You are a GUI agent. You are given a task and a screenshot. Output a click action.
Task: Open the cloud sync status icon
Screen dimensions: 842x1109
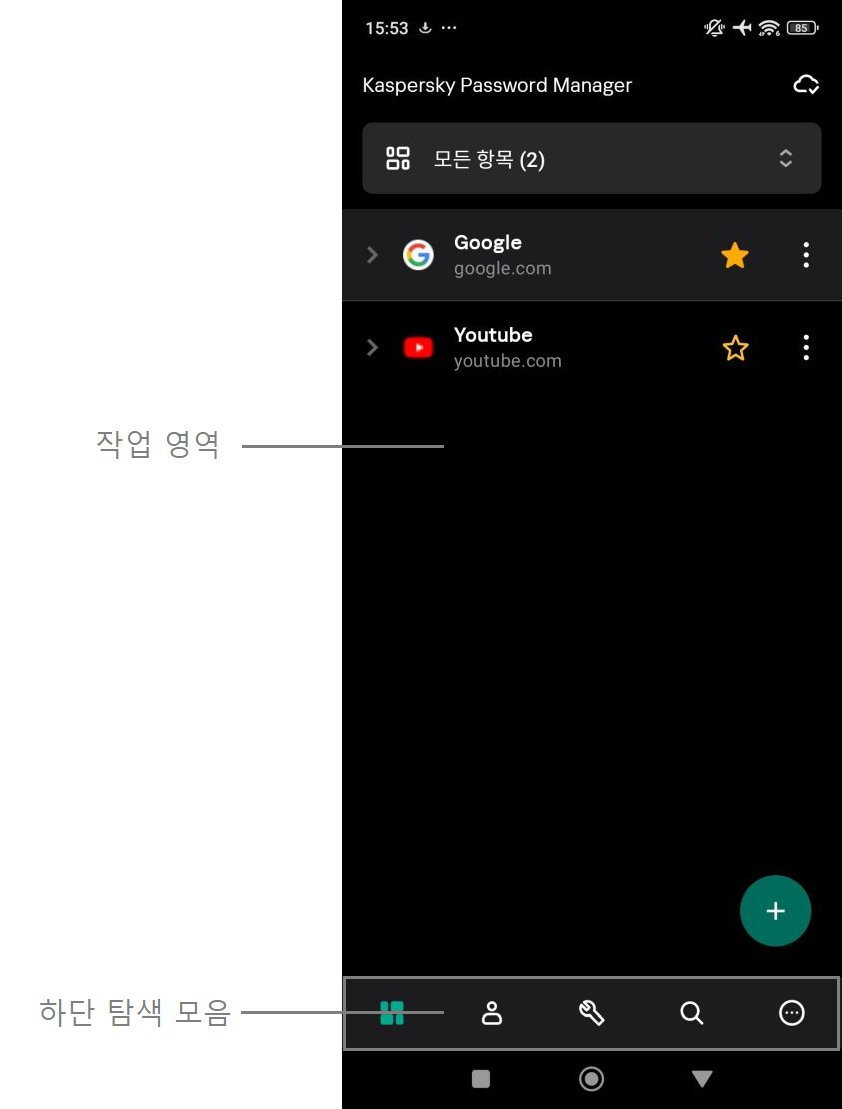[805, 85]
